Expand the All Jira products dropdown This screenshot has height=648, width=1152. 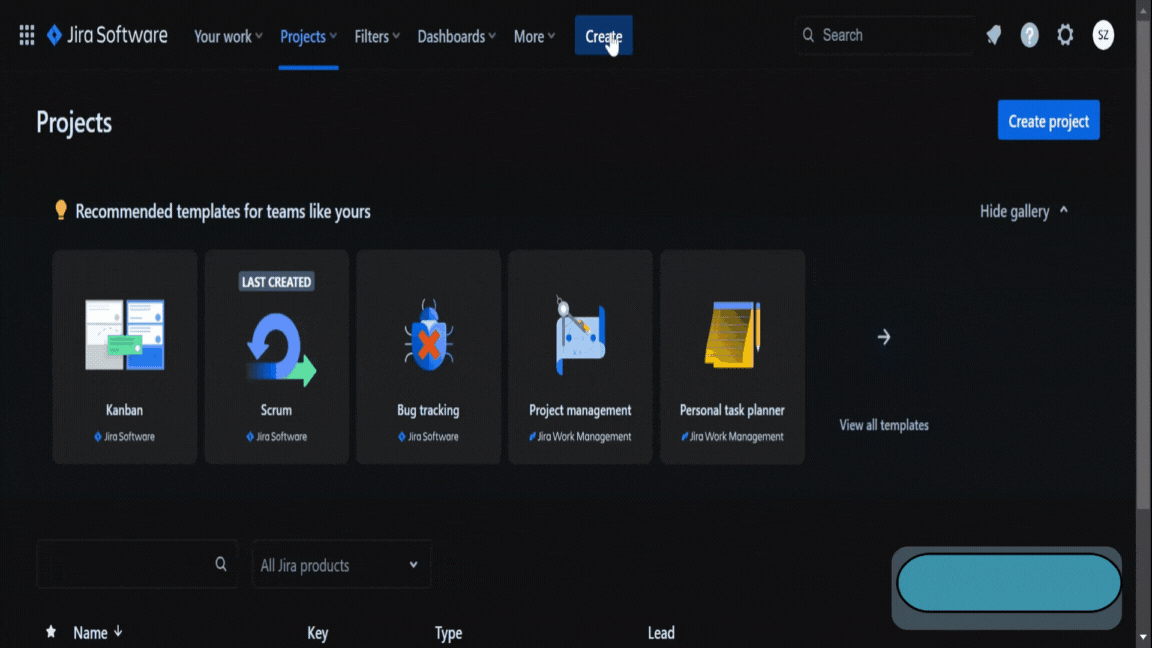(341, 565)
